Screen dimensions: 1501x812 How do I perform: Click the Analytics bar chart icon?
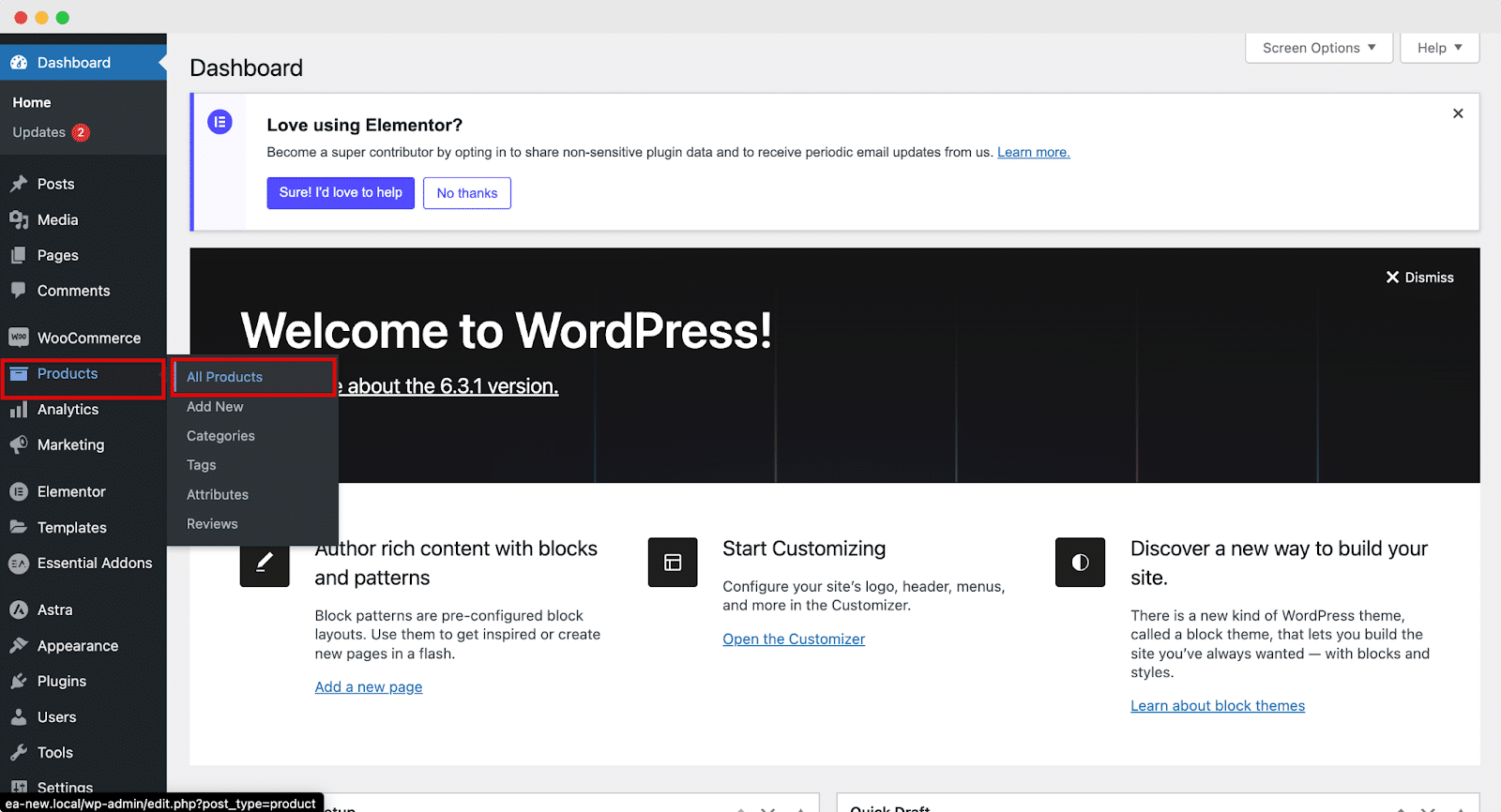(x=19, y=410)
